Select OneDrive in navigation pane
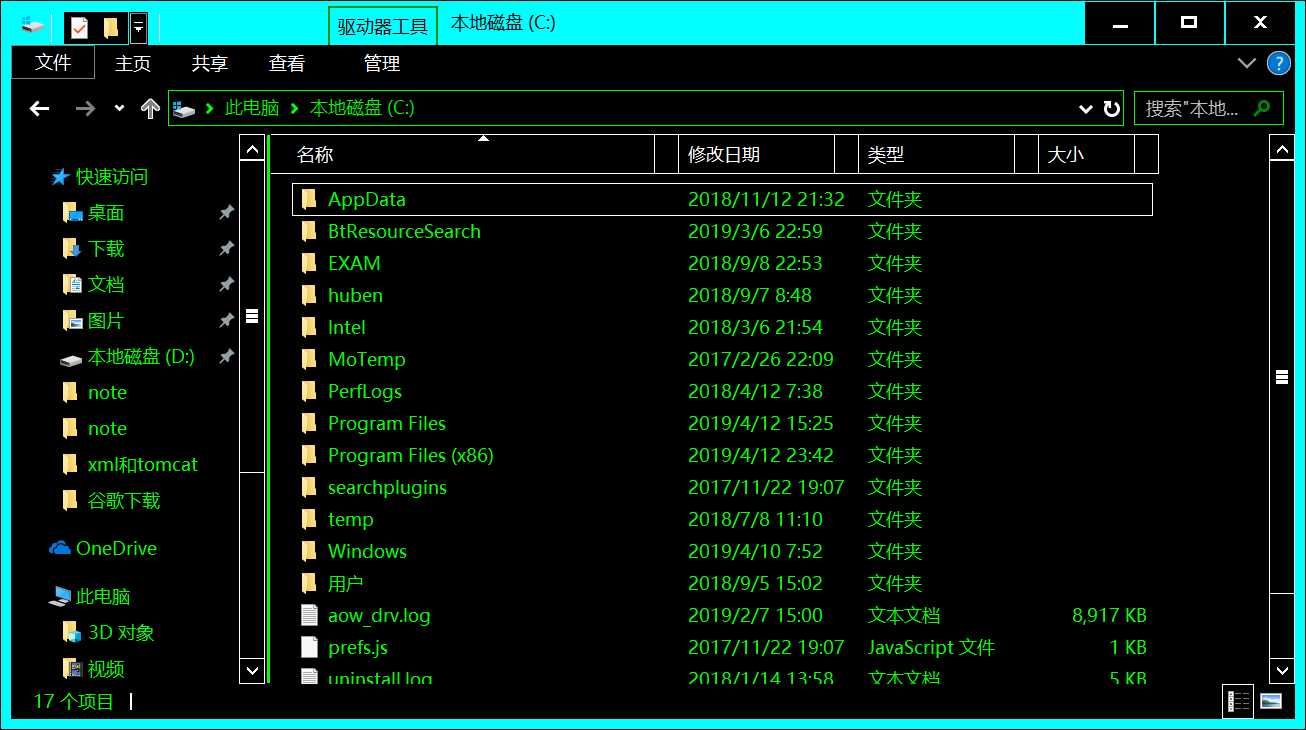This screenshot has width=1306, height=730. tap(103, 549)
